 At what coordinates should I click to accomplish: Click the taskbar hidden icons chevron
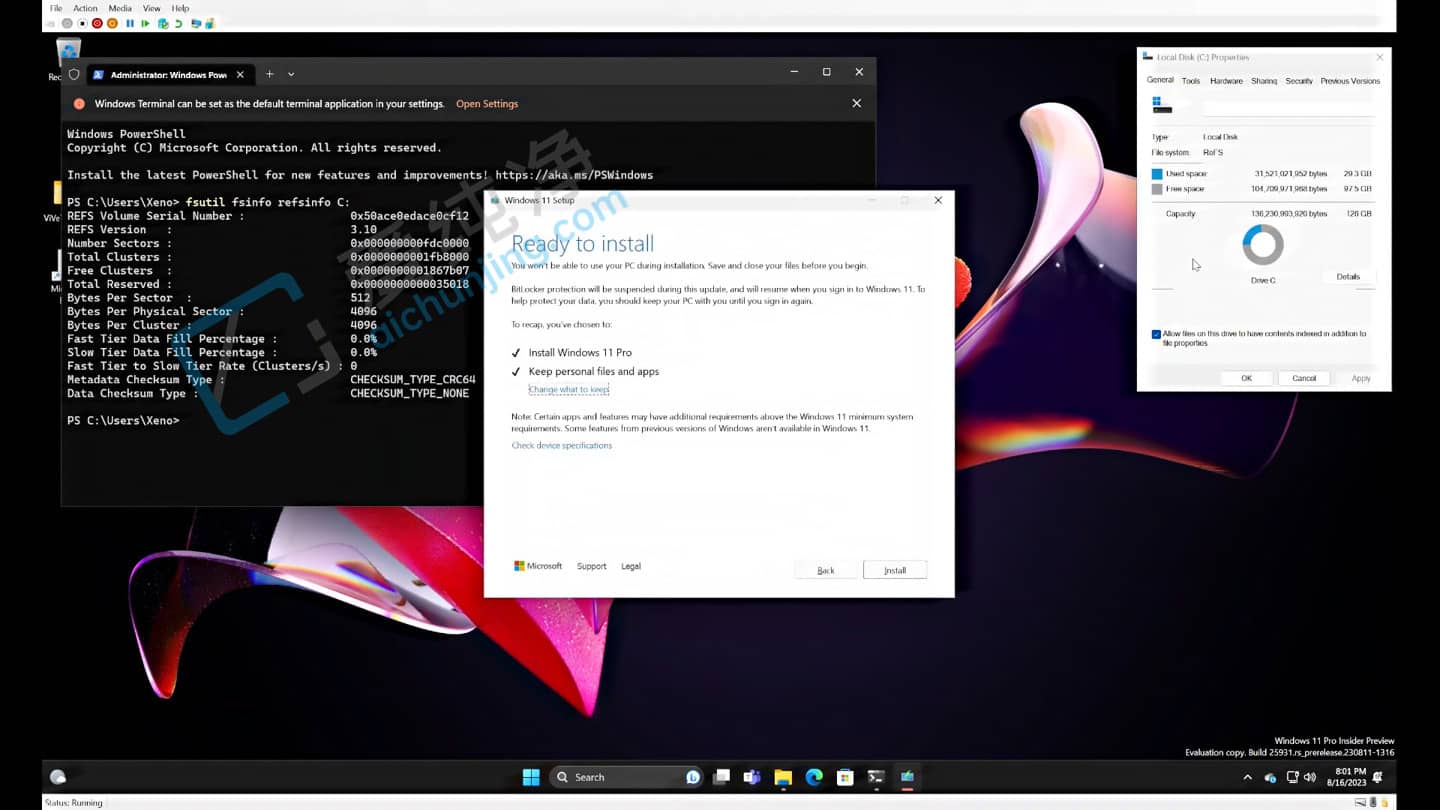coord(1248,777)
